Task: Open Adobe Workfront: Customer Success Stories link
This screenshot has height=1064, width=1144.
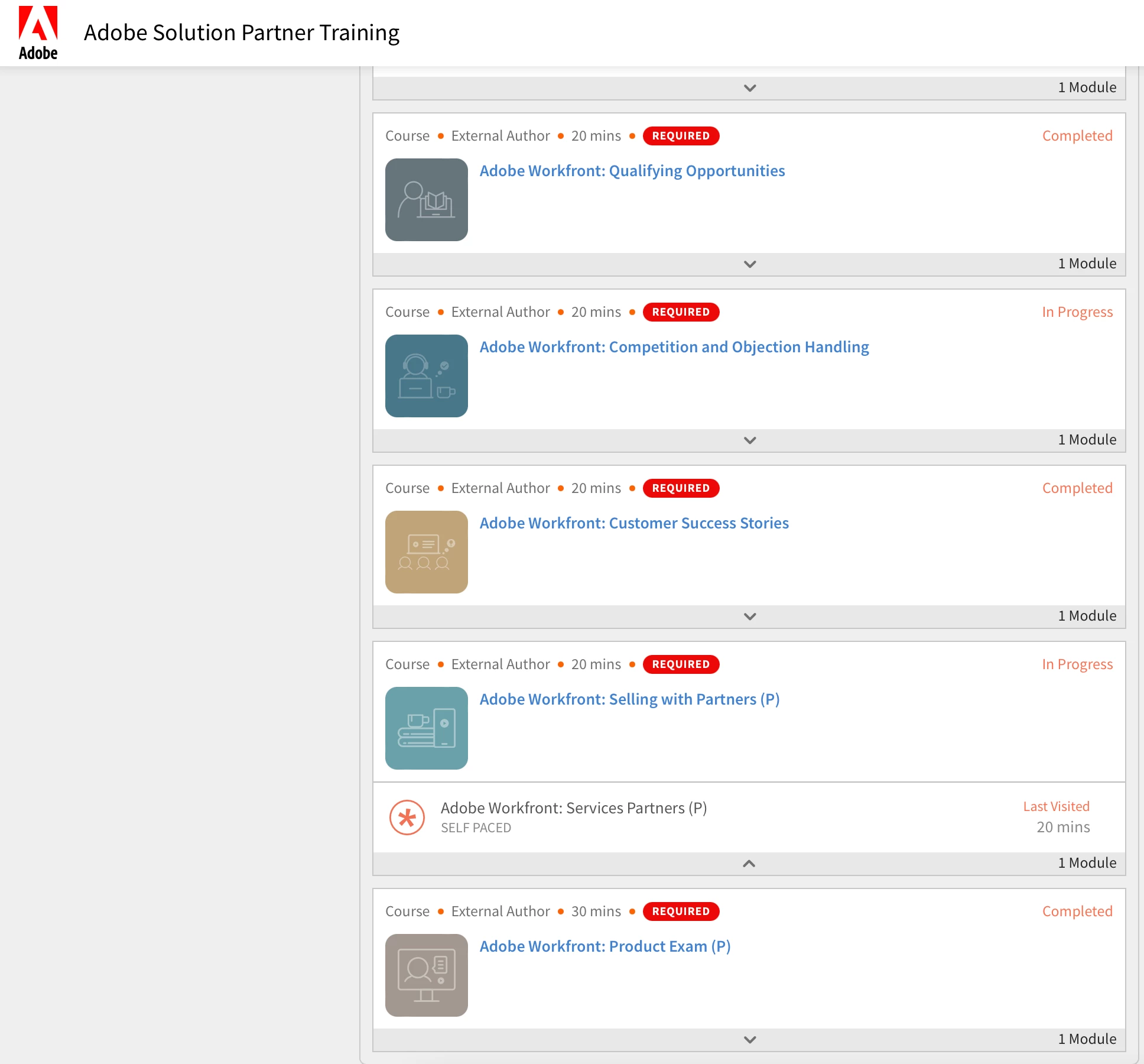Action: tap(633, 523)
